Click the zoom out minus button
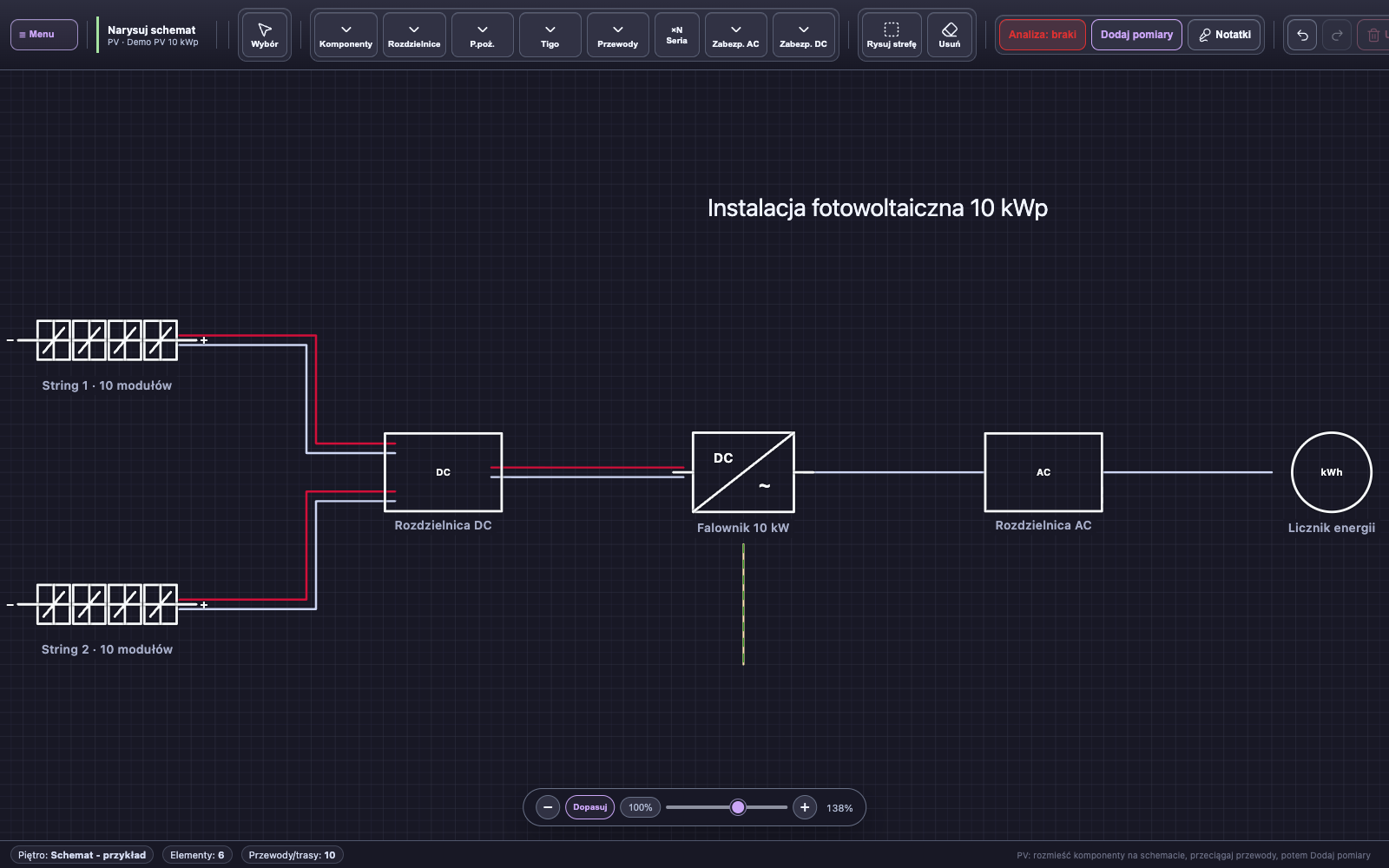The width and height of the screenshot is (1389, 868). (x=548, y=807)
